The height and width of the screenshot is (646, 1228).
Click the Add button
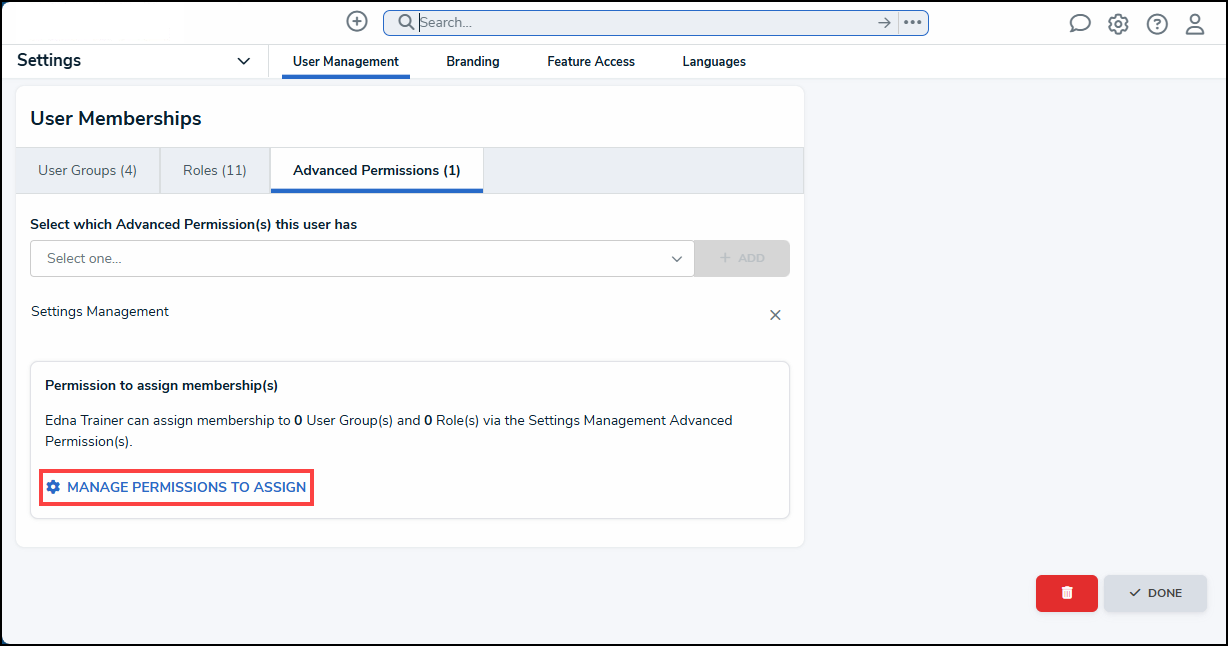coord(742,258)
